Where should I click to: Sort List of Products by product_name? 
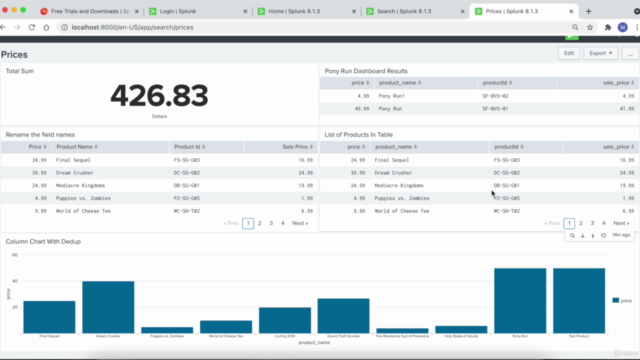(x=396, y=147)
